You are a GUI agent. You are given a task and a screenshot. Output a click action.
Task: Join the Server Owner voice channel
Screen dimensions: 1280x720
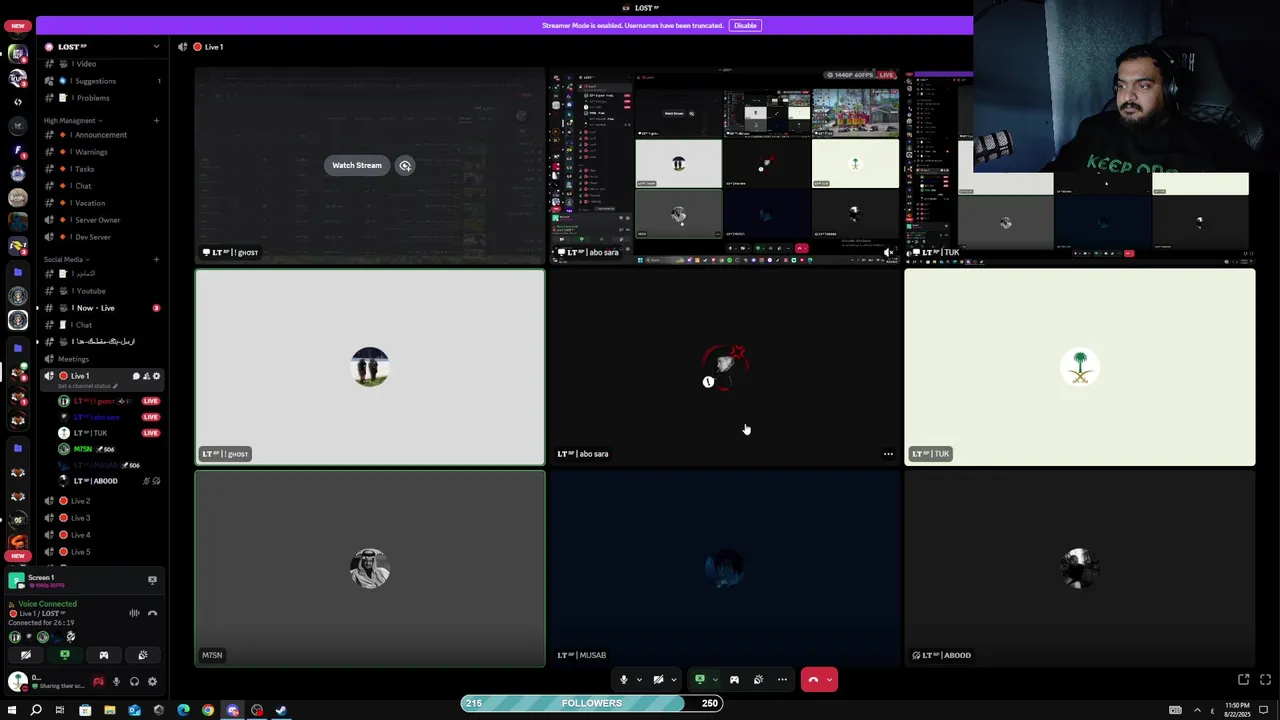[x=100, y=220]
